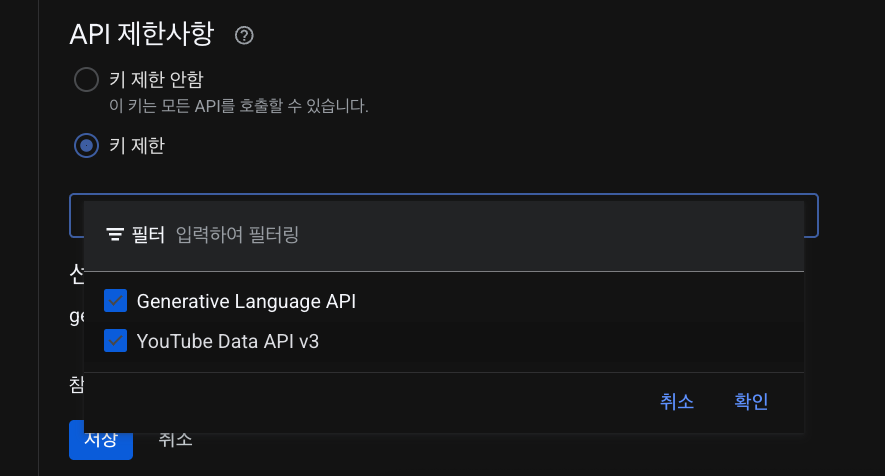Click the filter icon in the dropdown
Viewport: 885px width, 476px height.
coord(115,235)
